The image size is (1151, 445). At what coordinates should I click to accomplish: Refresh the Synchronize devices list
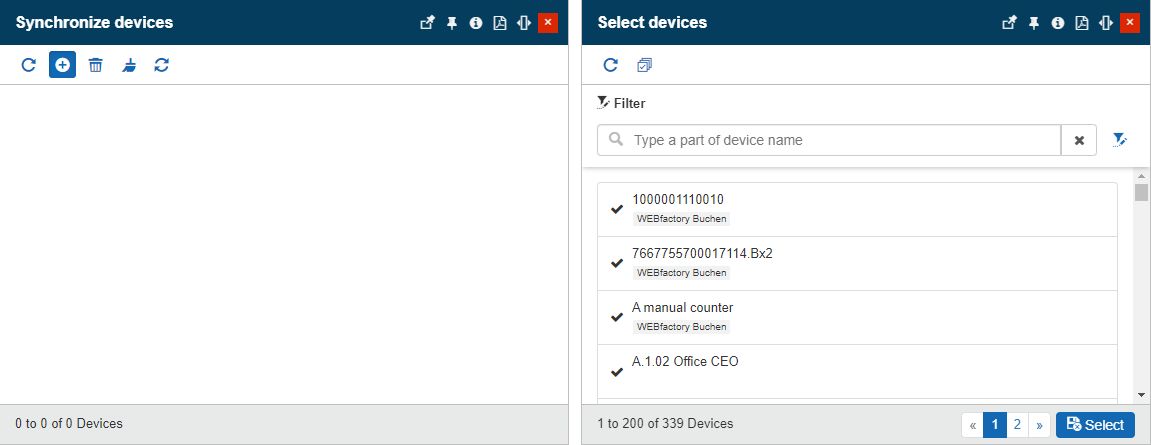(x=29, y=65)
